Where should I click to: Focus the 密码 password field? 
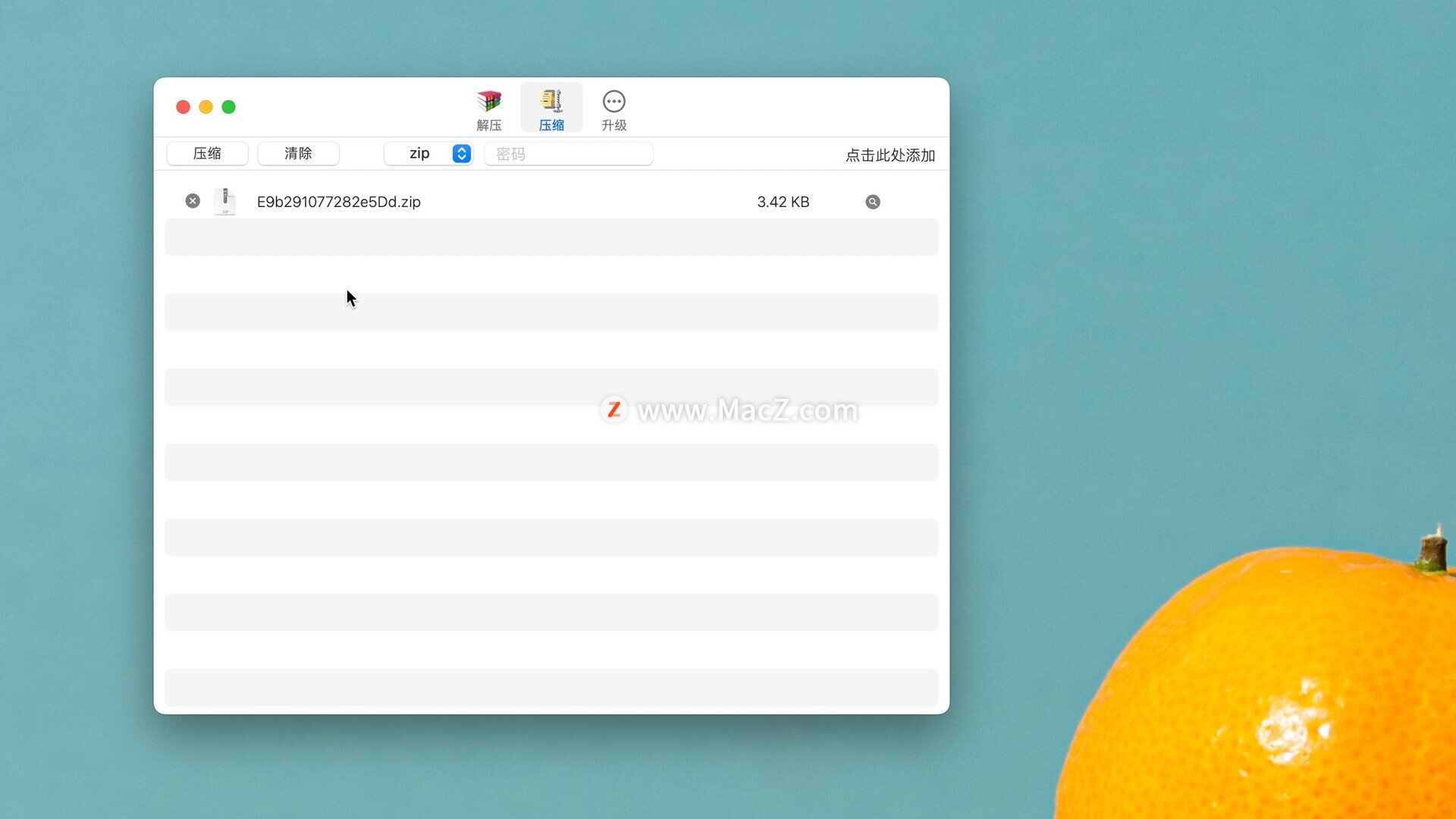568,153
